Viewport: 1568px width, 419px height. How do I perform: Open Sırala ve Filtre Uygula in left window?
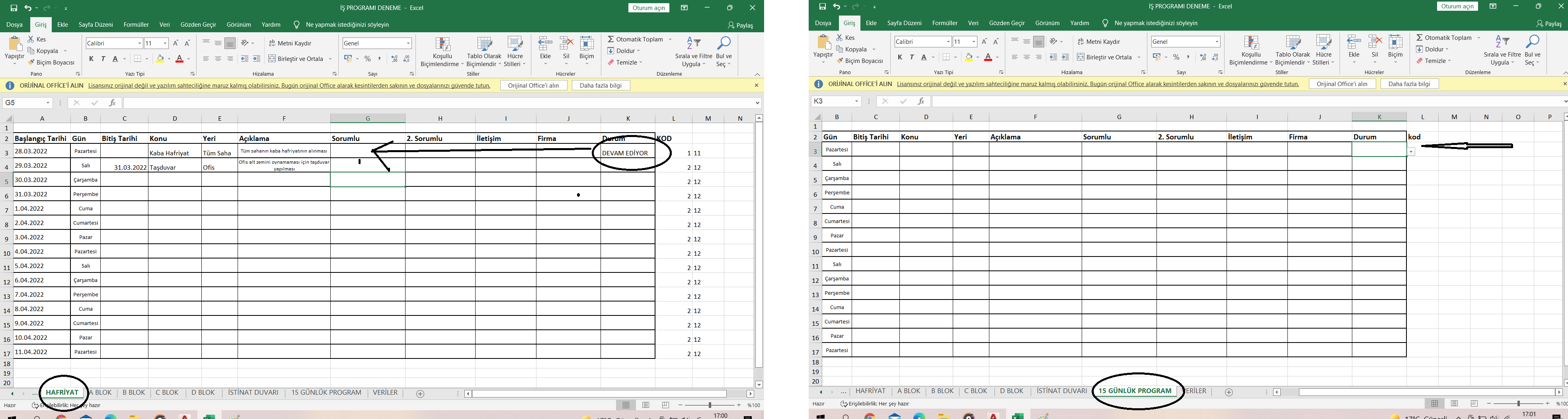(x=694, y=52)
